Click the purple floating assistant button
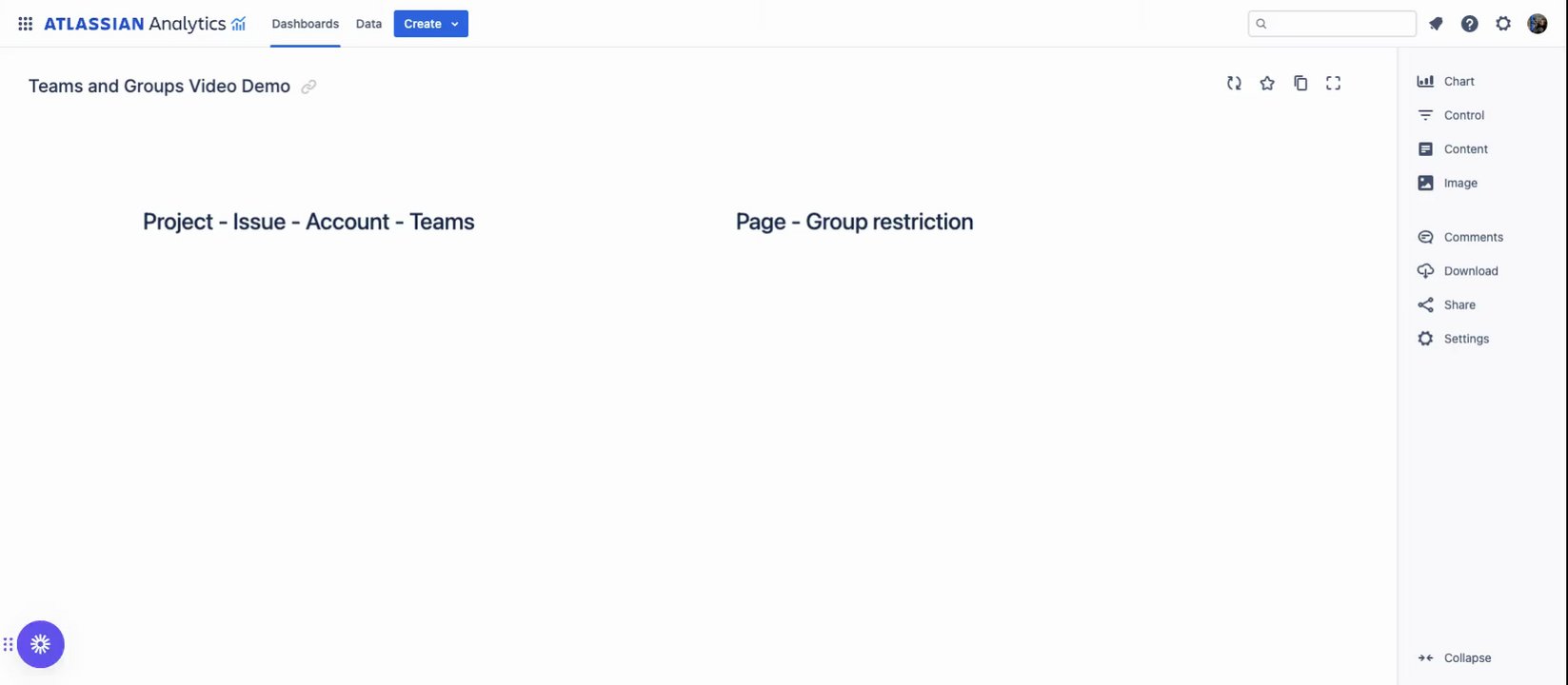Viewport: 1568px width, 685px height. [40, 644]
